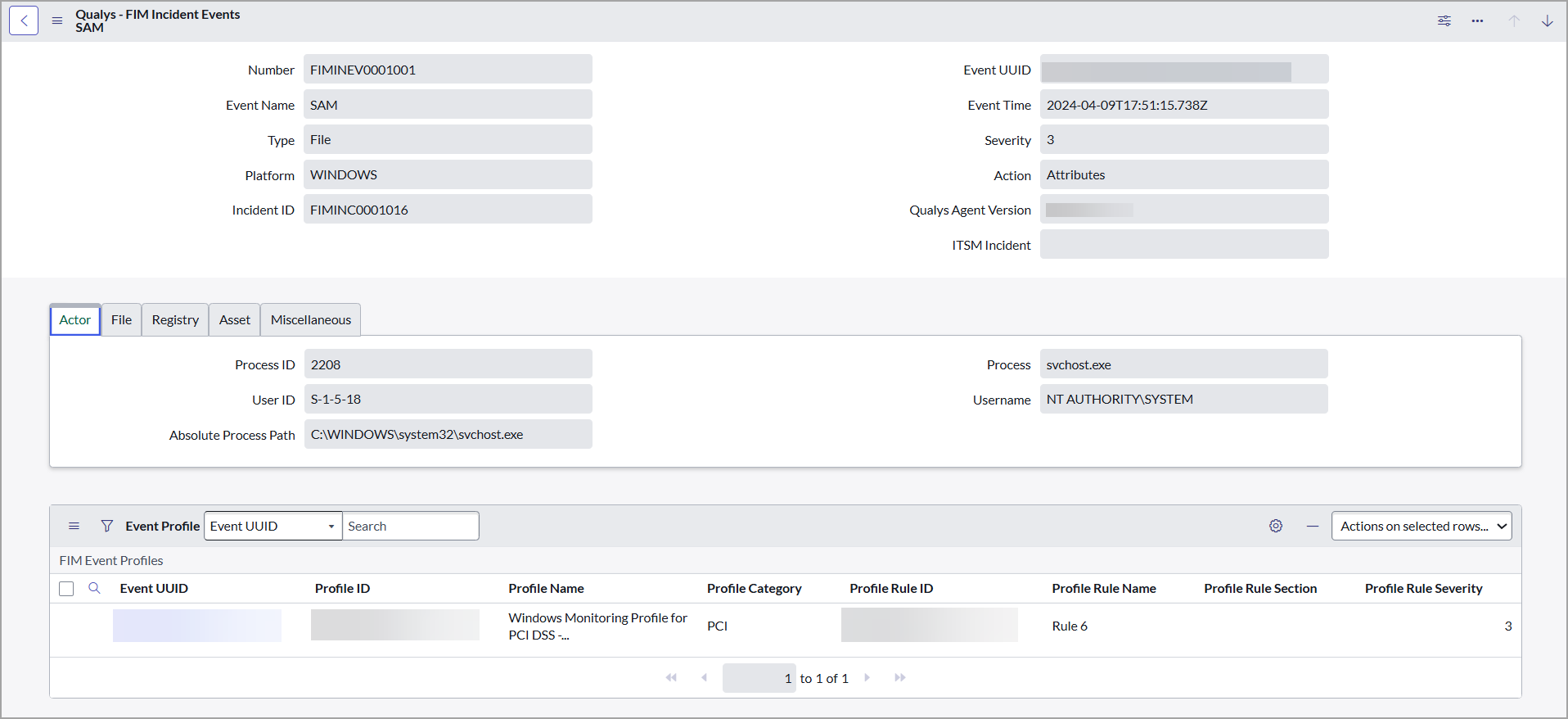Go to next record down arrow
1568x719 pixels.
click(1547, 21)
